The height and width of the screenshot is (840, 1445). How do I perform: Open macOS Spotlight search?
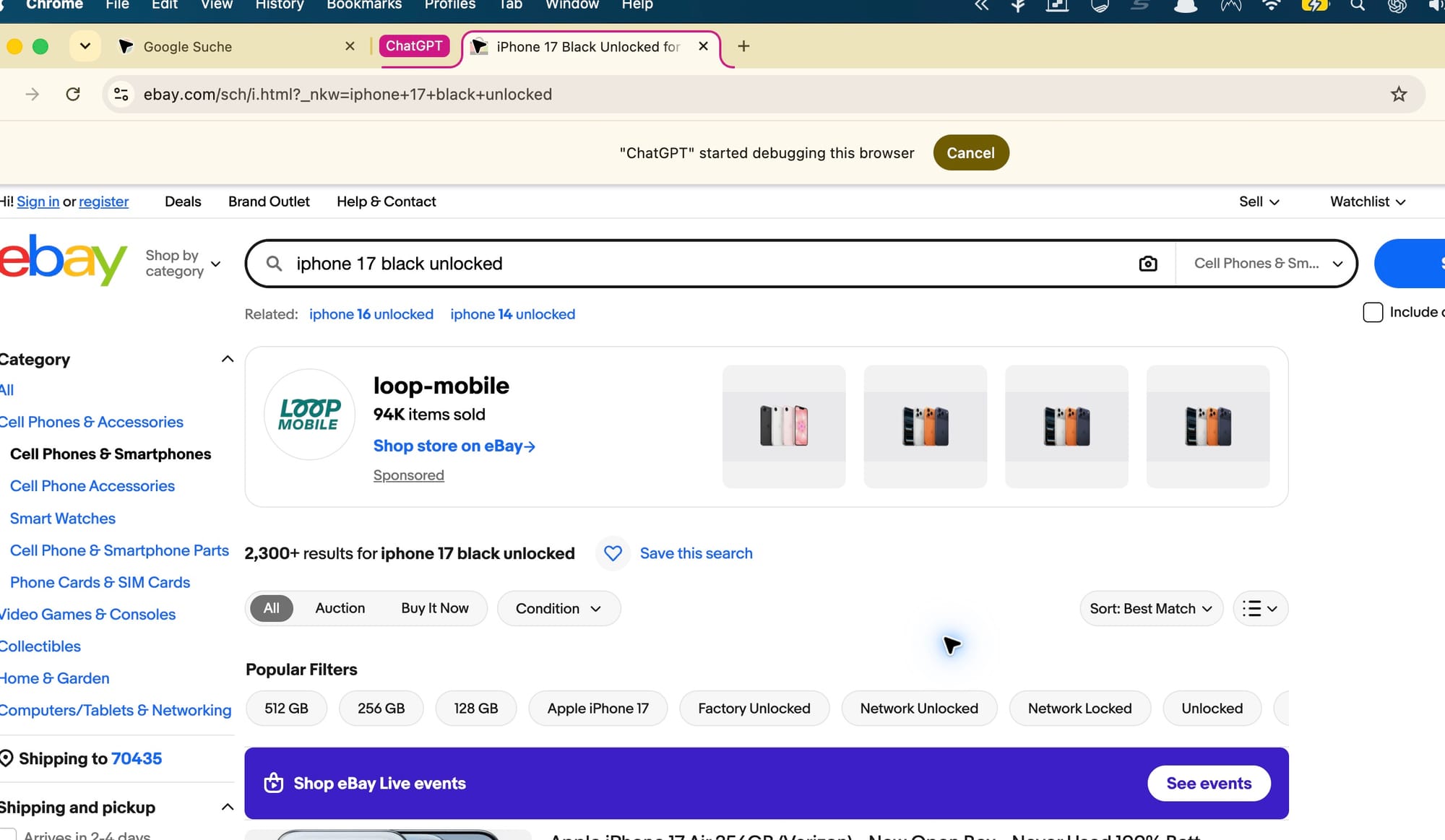point(1358,5)
